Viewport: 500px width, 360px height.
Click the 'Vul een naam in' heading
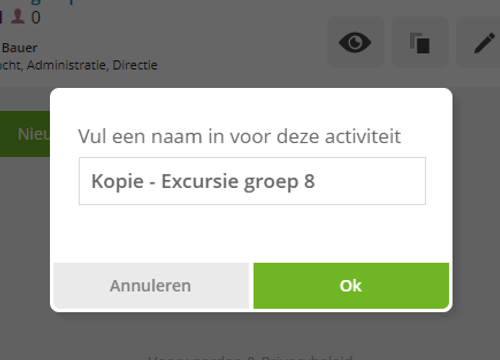click(239, 136)
